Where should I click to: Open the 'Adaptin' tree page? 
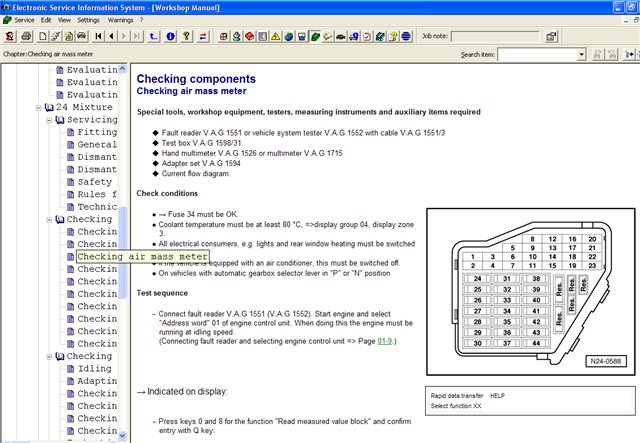[97, 381]
